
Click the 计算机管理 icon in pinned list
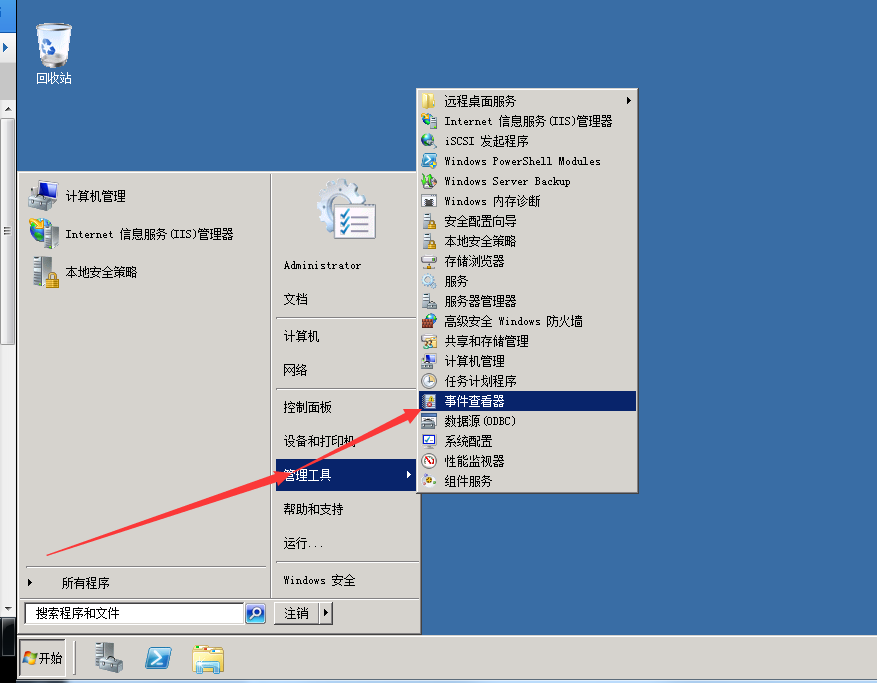pyautogui.click(x=44, y=196)
